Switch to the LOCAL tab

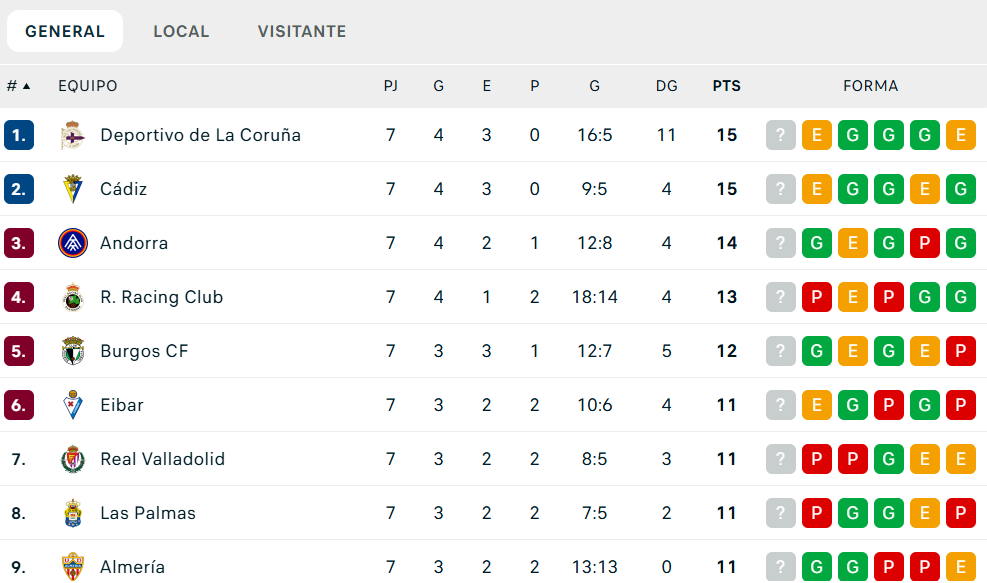tap(181, 31)
